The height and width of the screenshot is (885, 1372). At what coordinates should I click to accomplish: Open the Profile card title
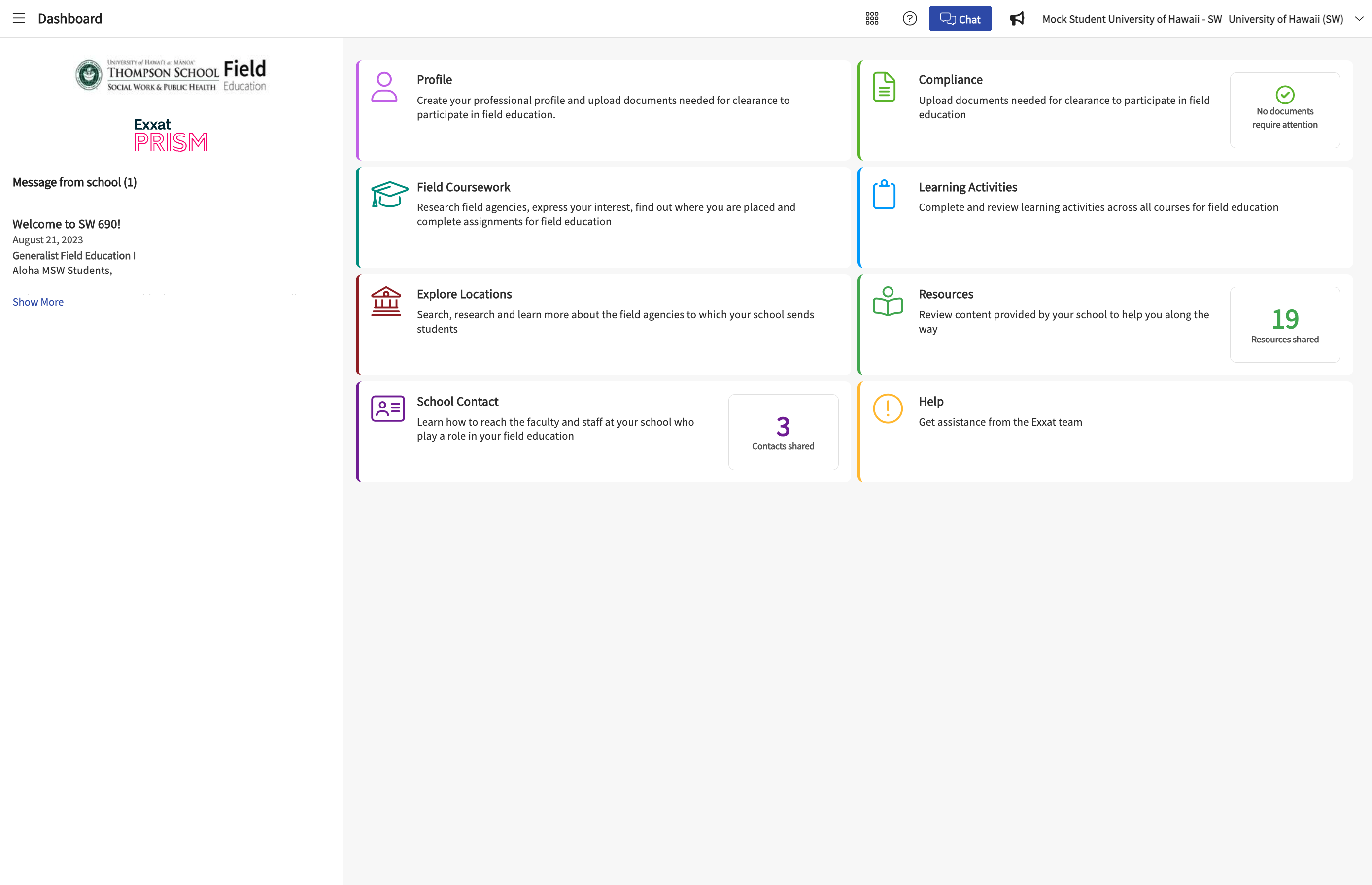pos(434,80)
